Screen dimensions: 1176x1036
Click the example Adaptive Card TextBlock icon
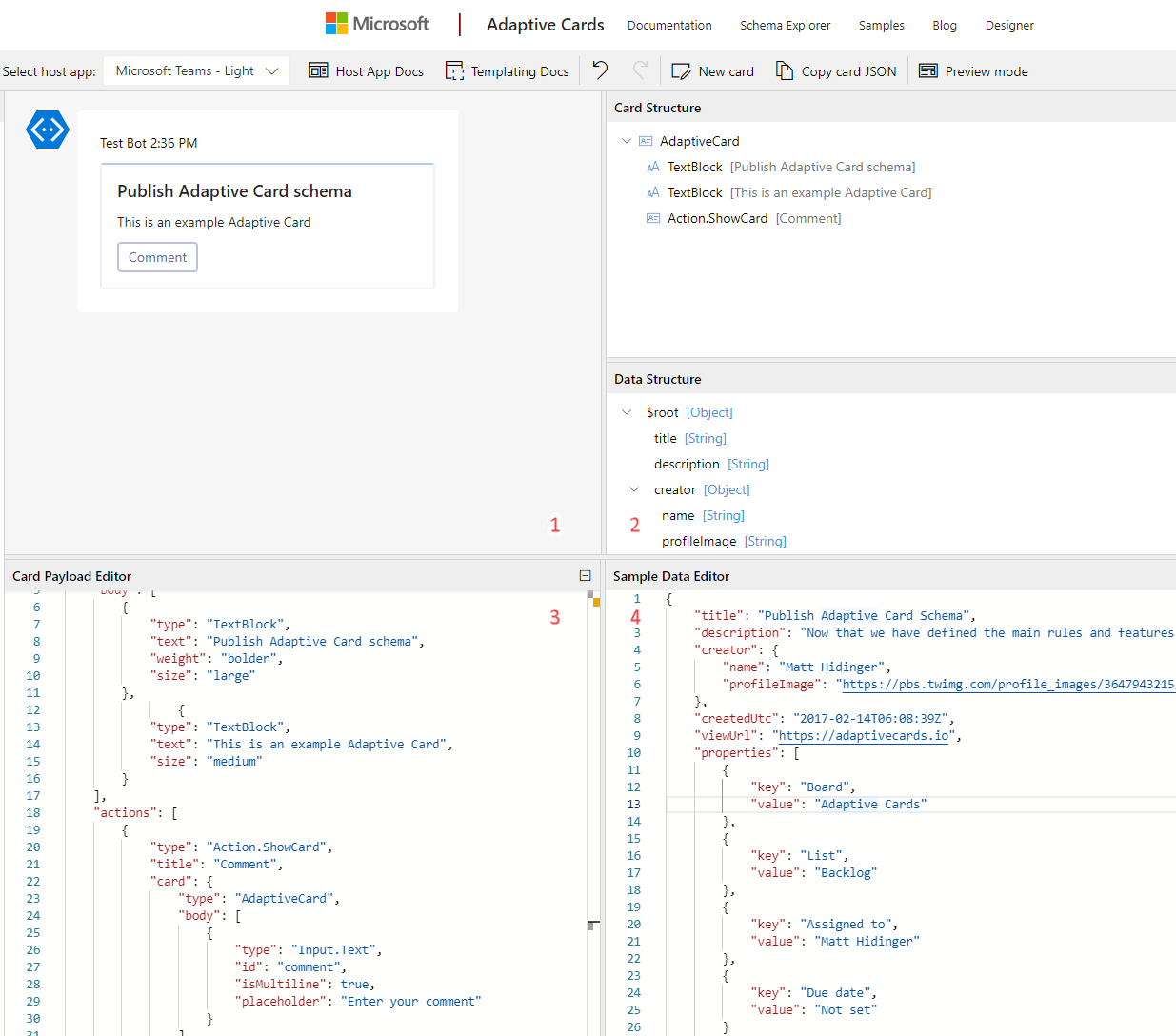pos(653,192)
